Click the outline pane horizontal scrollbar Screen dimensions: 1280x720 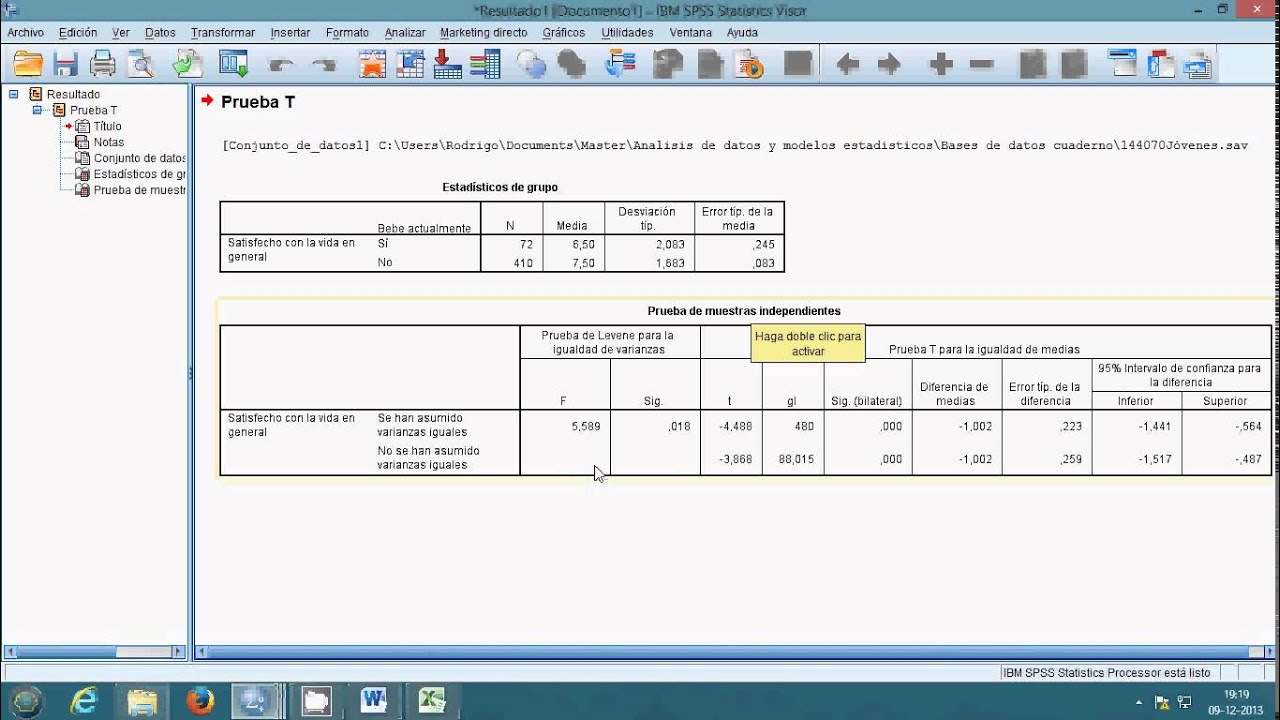(95, 652)
